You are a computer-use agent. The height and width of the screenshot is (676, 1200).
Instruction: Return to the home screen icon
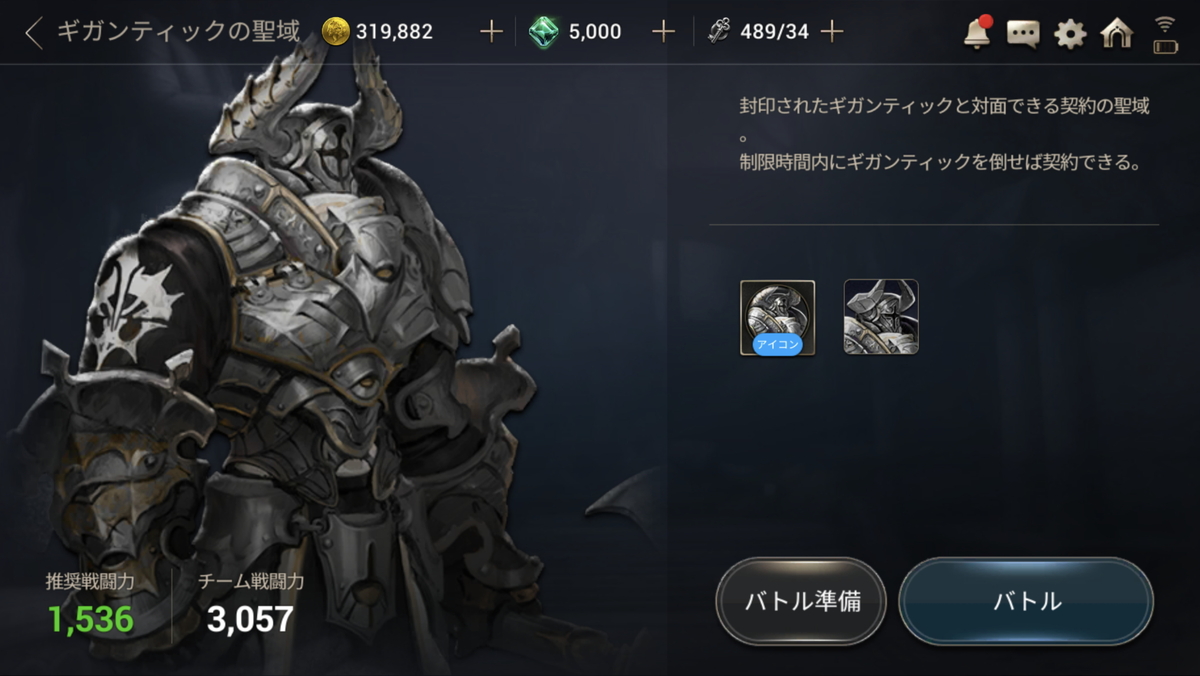1116,33
